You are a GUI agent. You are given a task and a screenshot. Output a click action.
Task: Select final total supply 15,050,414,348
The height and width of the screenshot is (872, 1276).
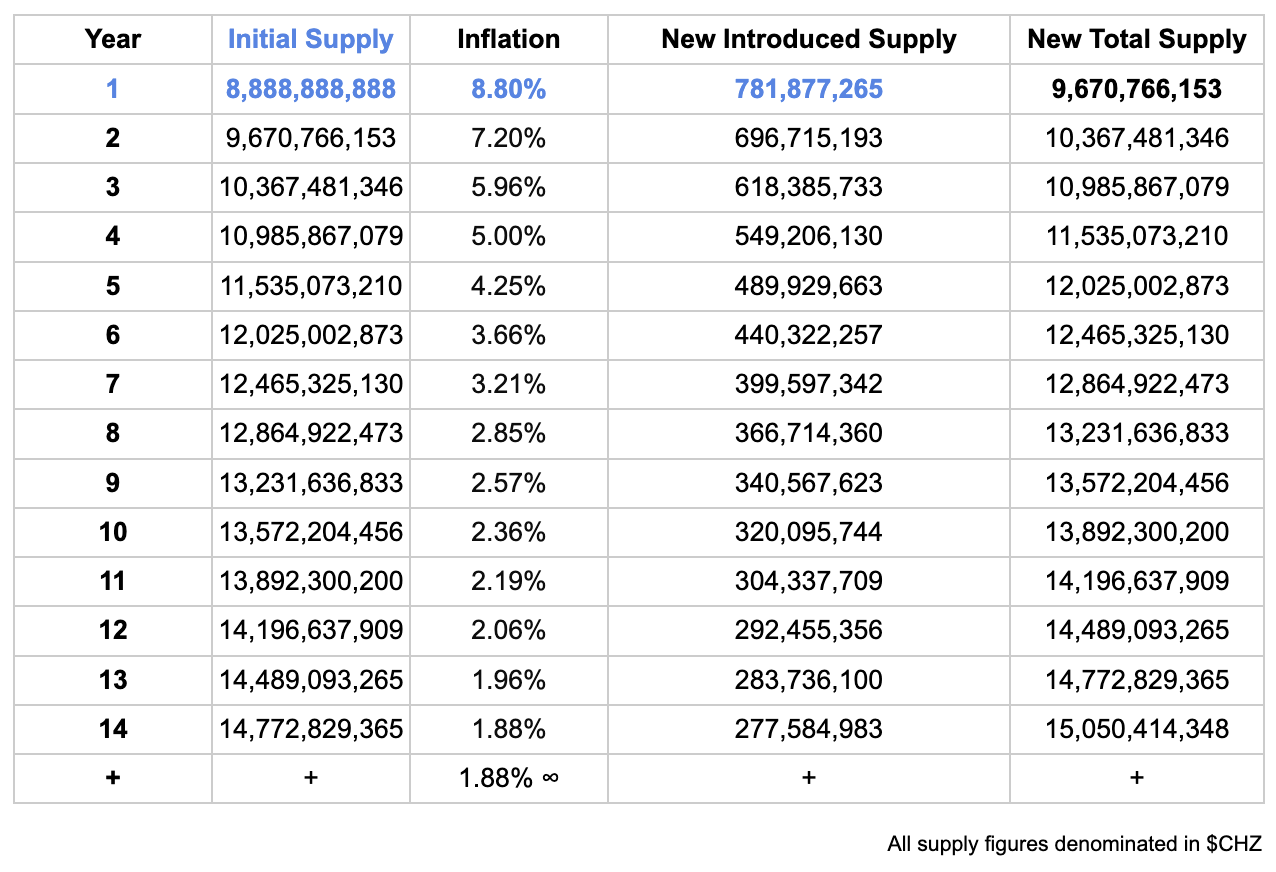(1136, 729)
